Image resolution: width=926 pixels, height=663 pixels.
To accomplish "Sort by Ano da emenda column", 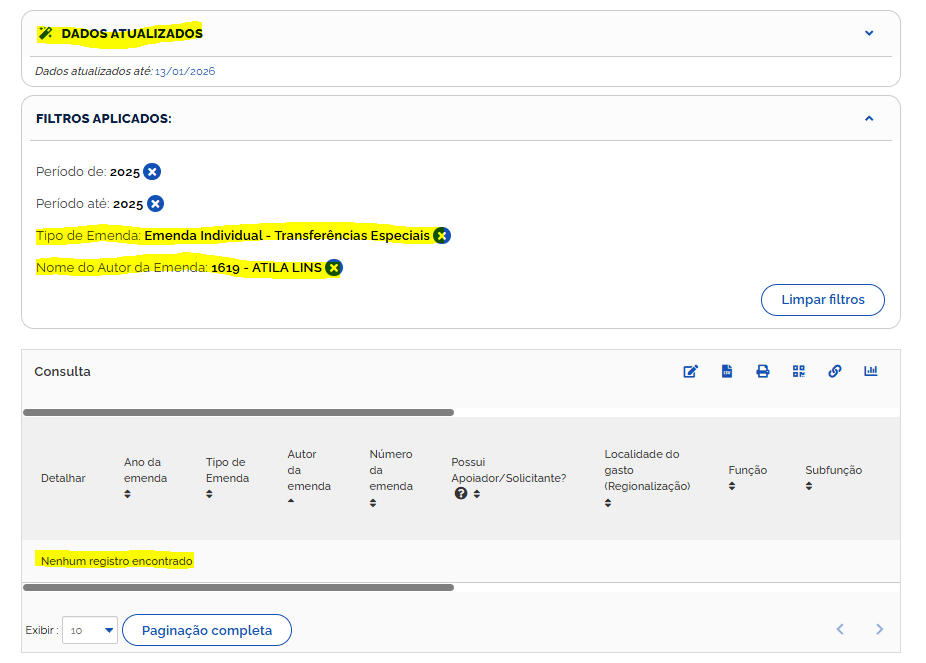I will pos(128,494).
